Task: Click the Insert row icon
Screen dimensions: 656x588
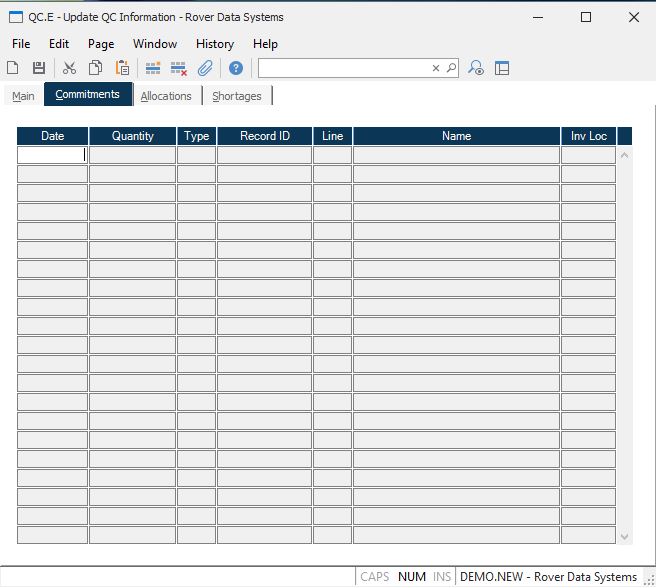Action: pos(153,68)
